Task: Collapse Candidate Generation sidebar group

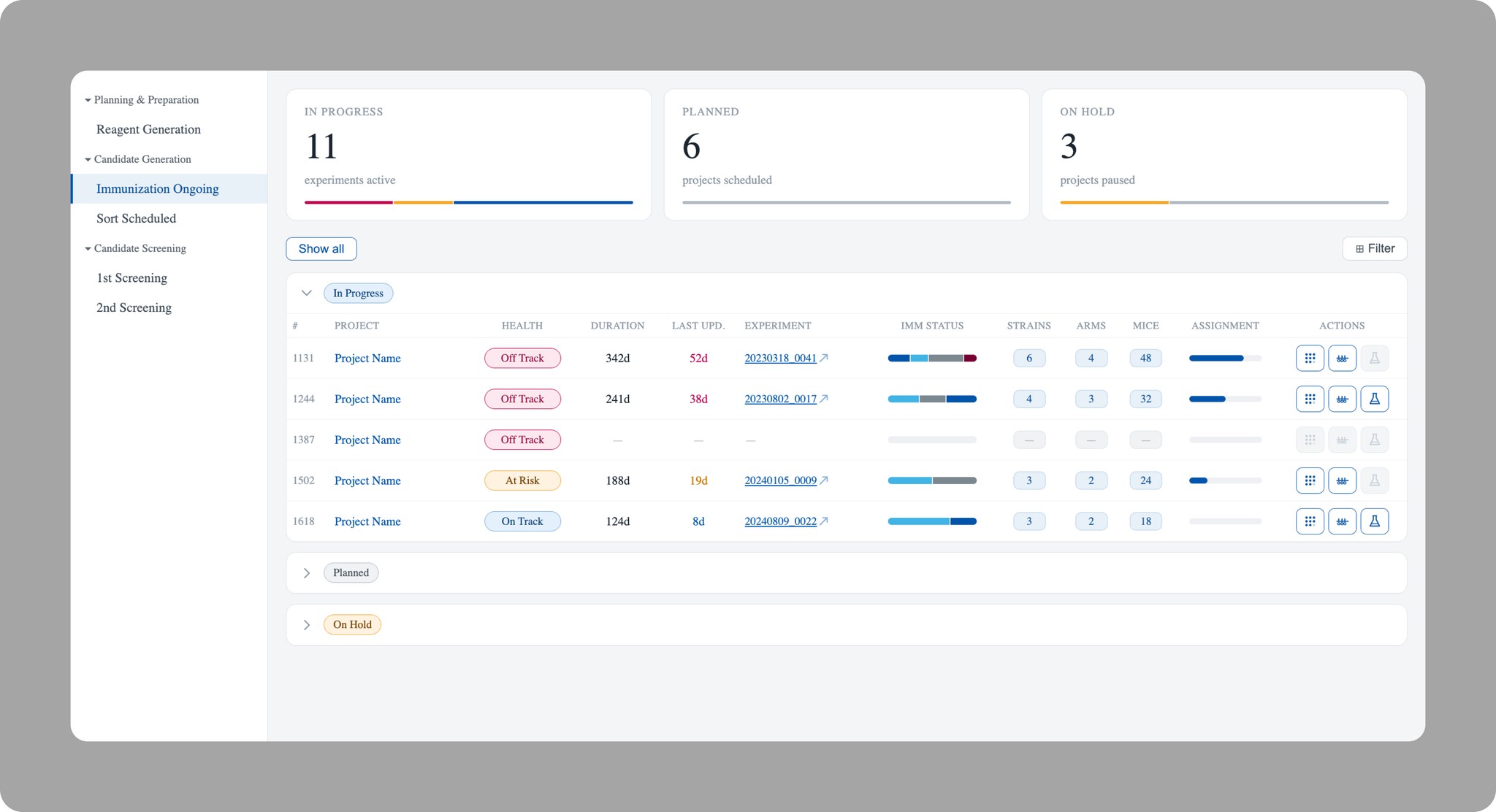Action: pos(88,159)
